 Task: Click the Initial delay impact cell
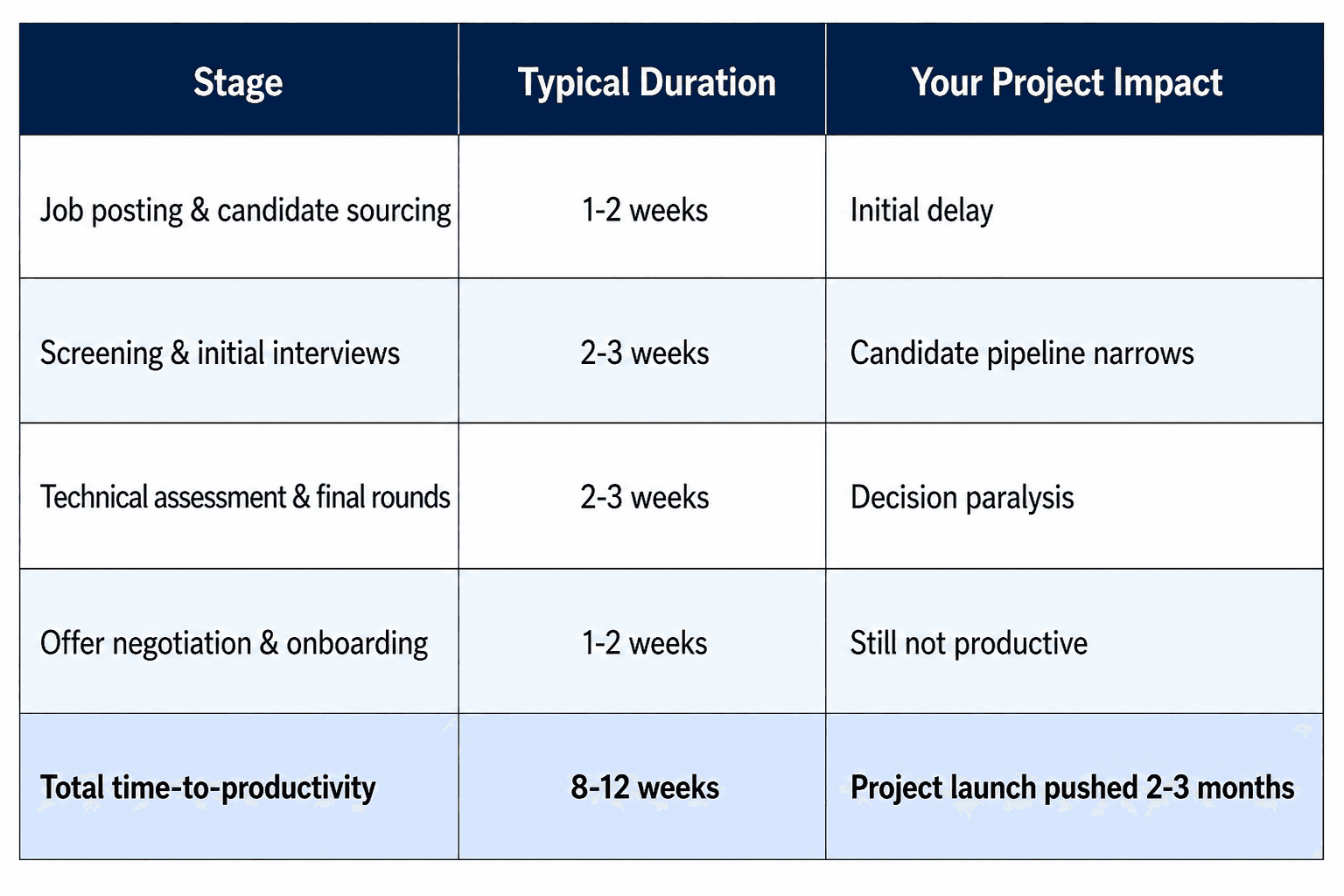coord(1074,207)
